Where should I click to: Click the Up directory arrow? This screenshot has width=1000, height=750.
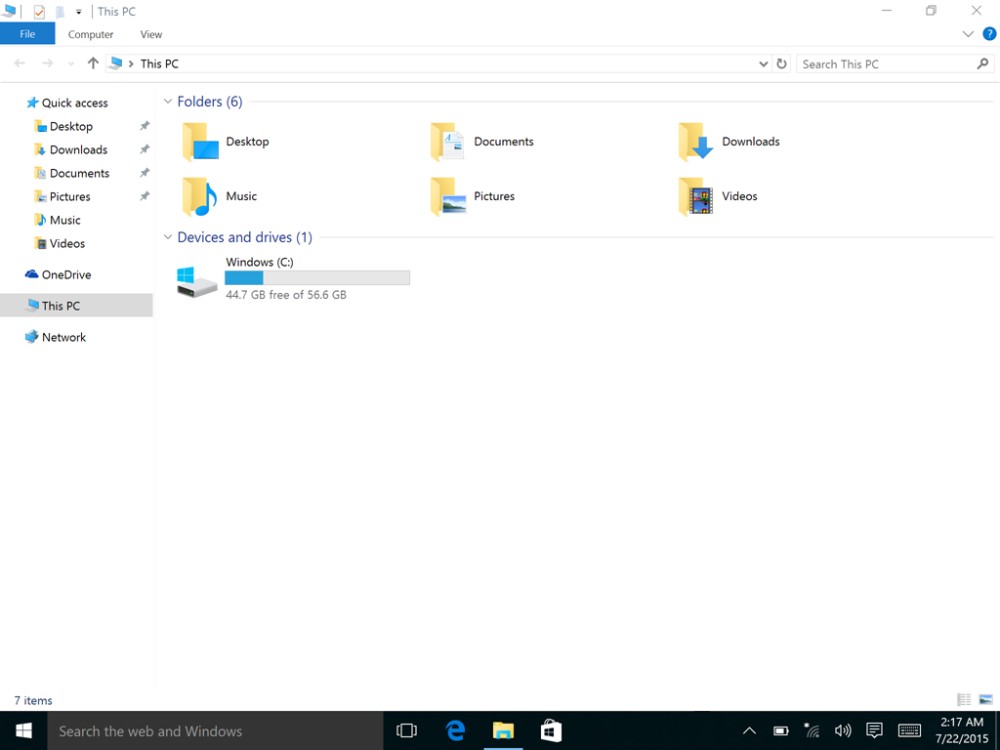coord(93,64)
